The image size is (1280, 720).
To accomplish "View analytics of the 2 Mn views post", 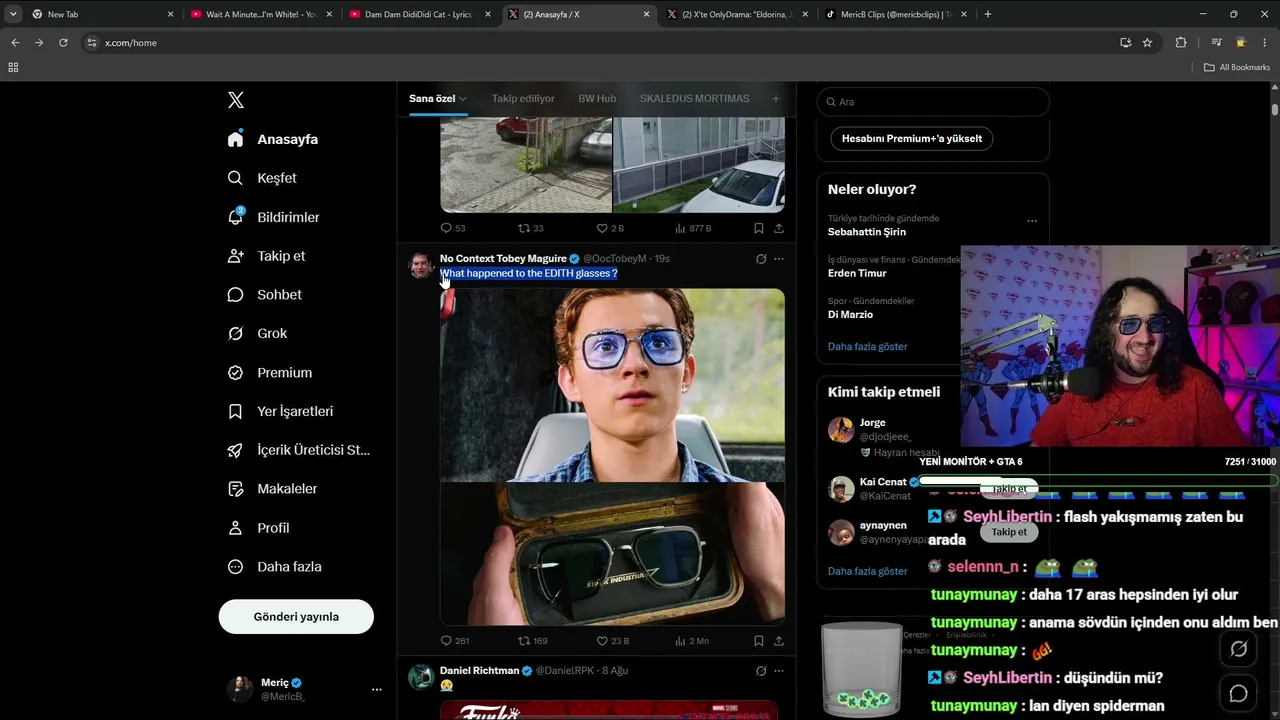I will [692, 641].
